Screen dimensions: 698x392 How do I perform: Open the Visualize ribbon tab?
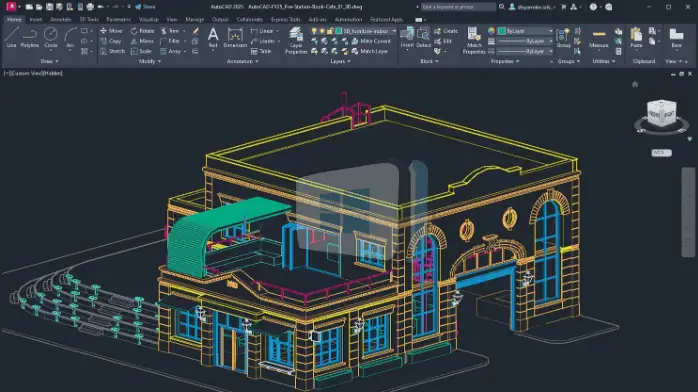148,20
